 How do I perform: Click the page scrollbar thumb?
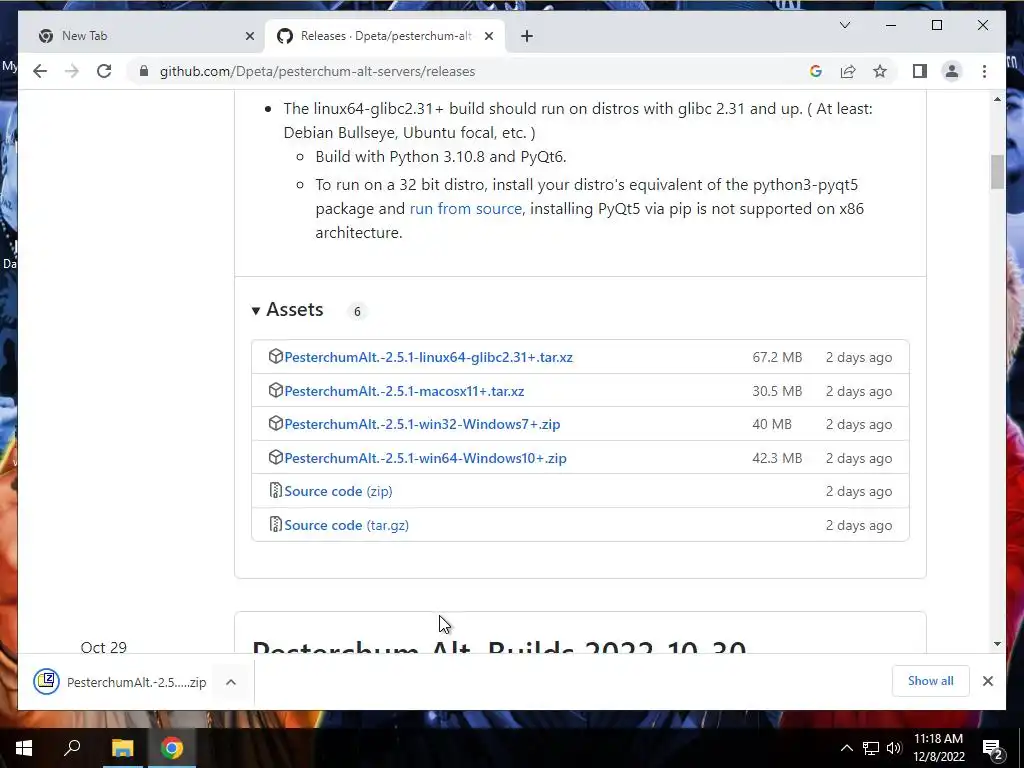pos(997,172)
